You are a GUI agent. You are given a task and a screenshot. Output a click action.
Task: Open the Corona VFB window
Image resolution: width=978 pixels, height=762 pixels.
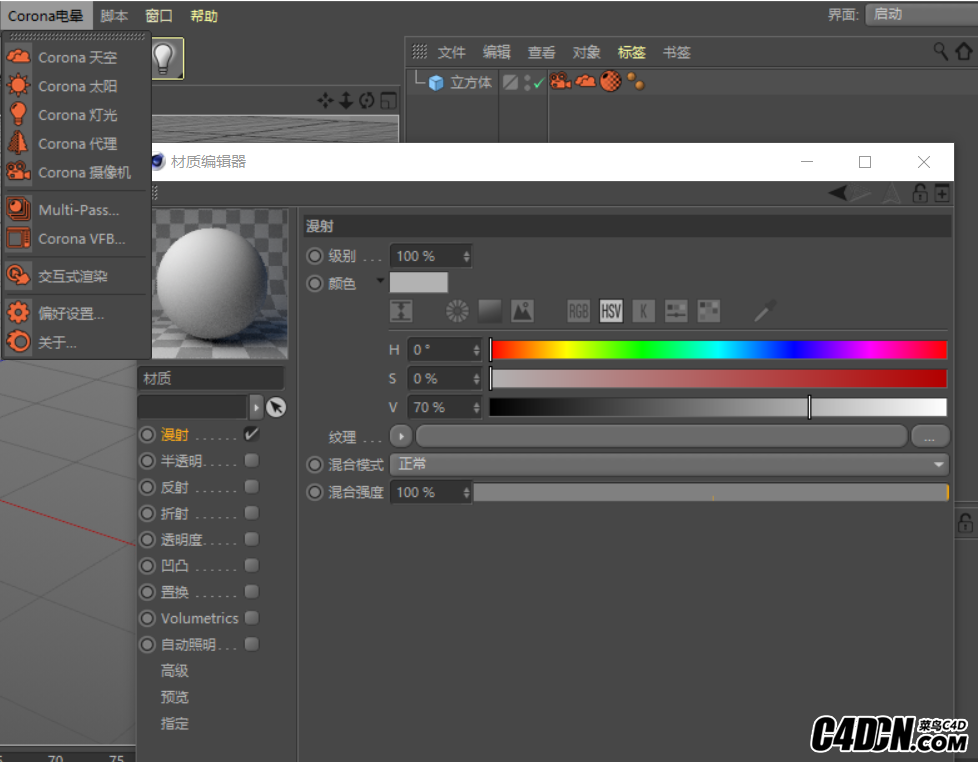(77, 238)
